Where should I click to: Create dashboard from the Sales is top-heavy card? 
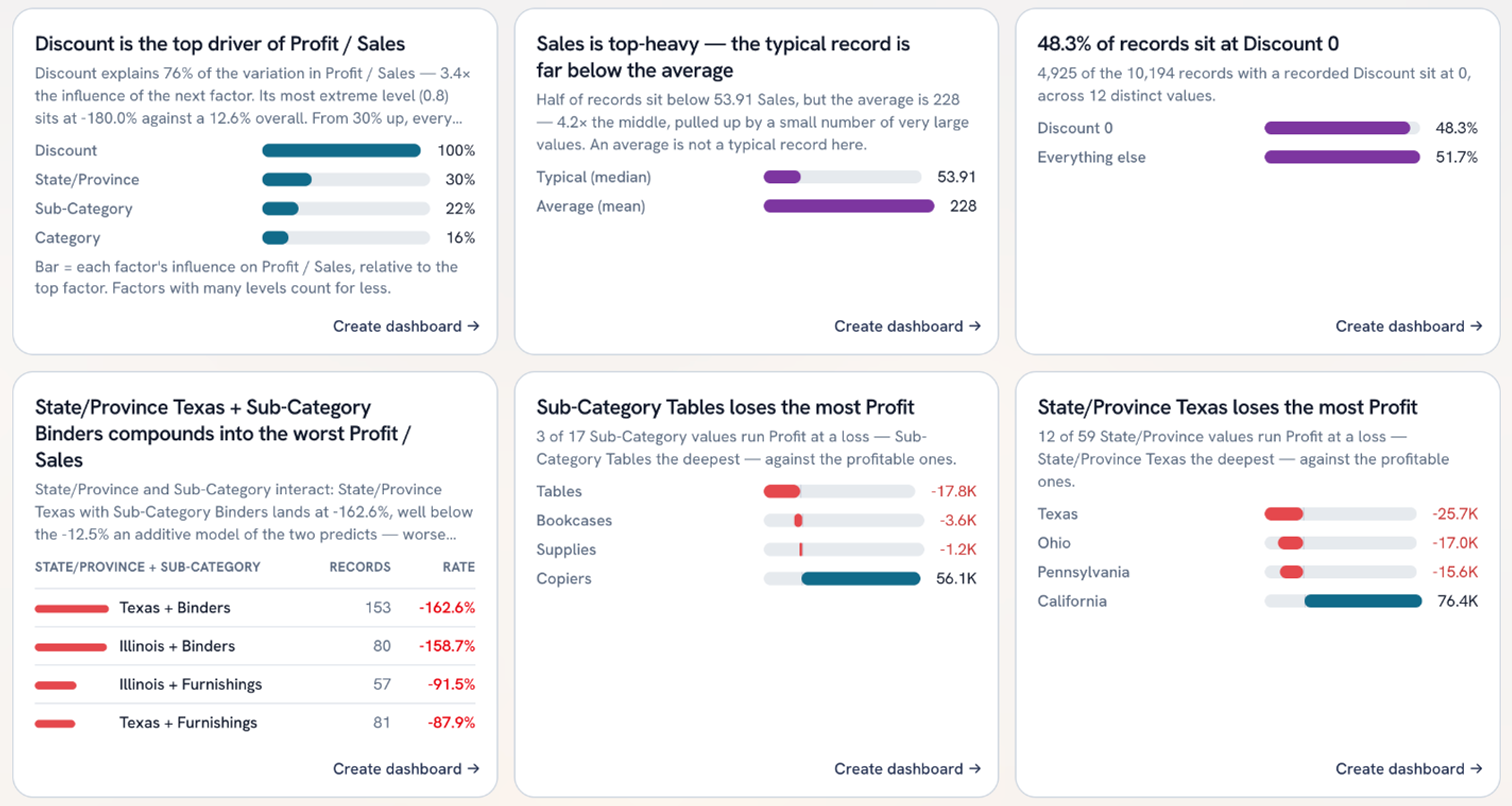[x=907, y=326]
